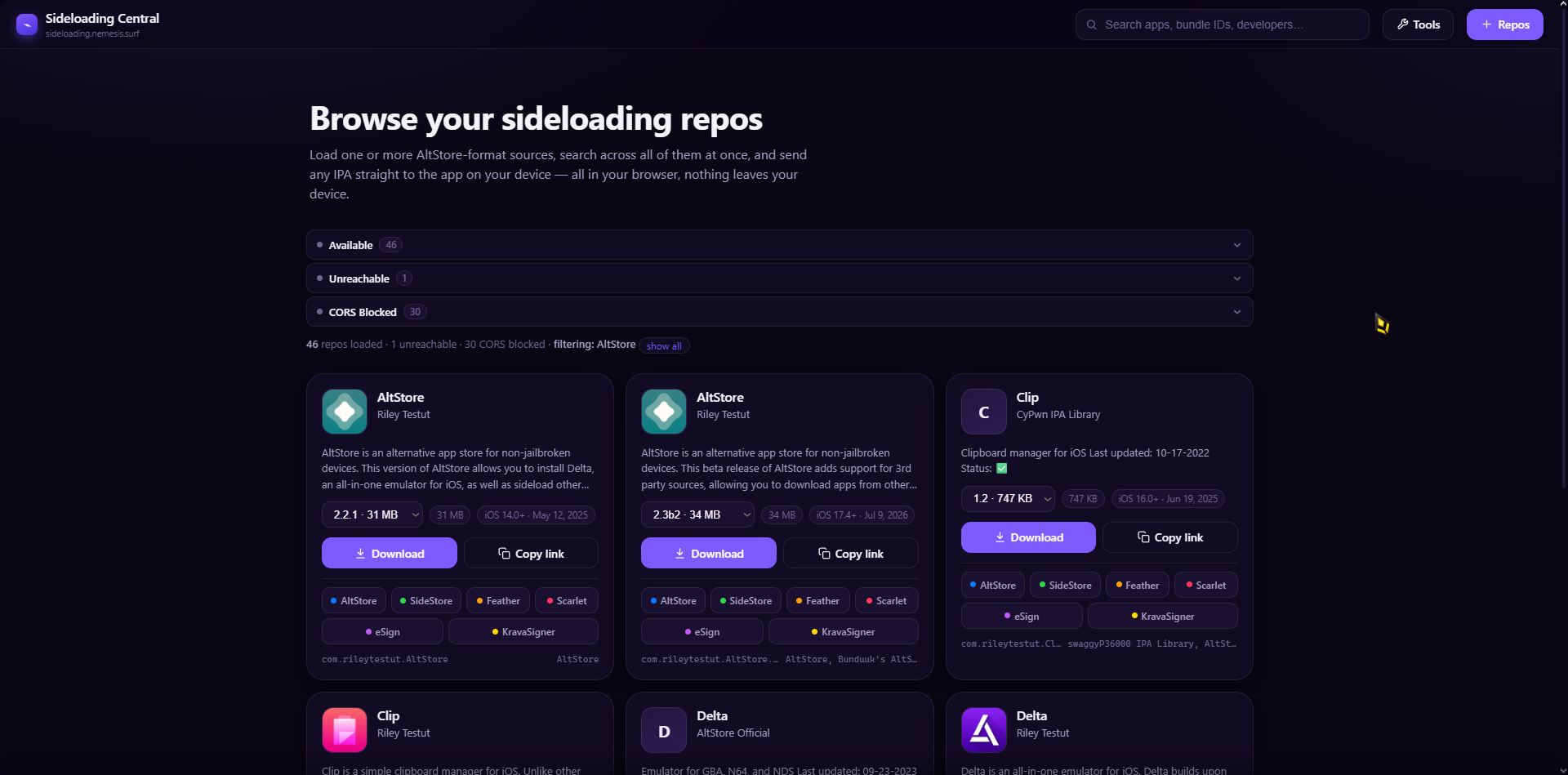Click the 'sideloading.nemesis.surf' subtitle
This screenshot has height=775, width=1568.
pos(92,34)
